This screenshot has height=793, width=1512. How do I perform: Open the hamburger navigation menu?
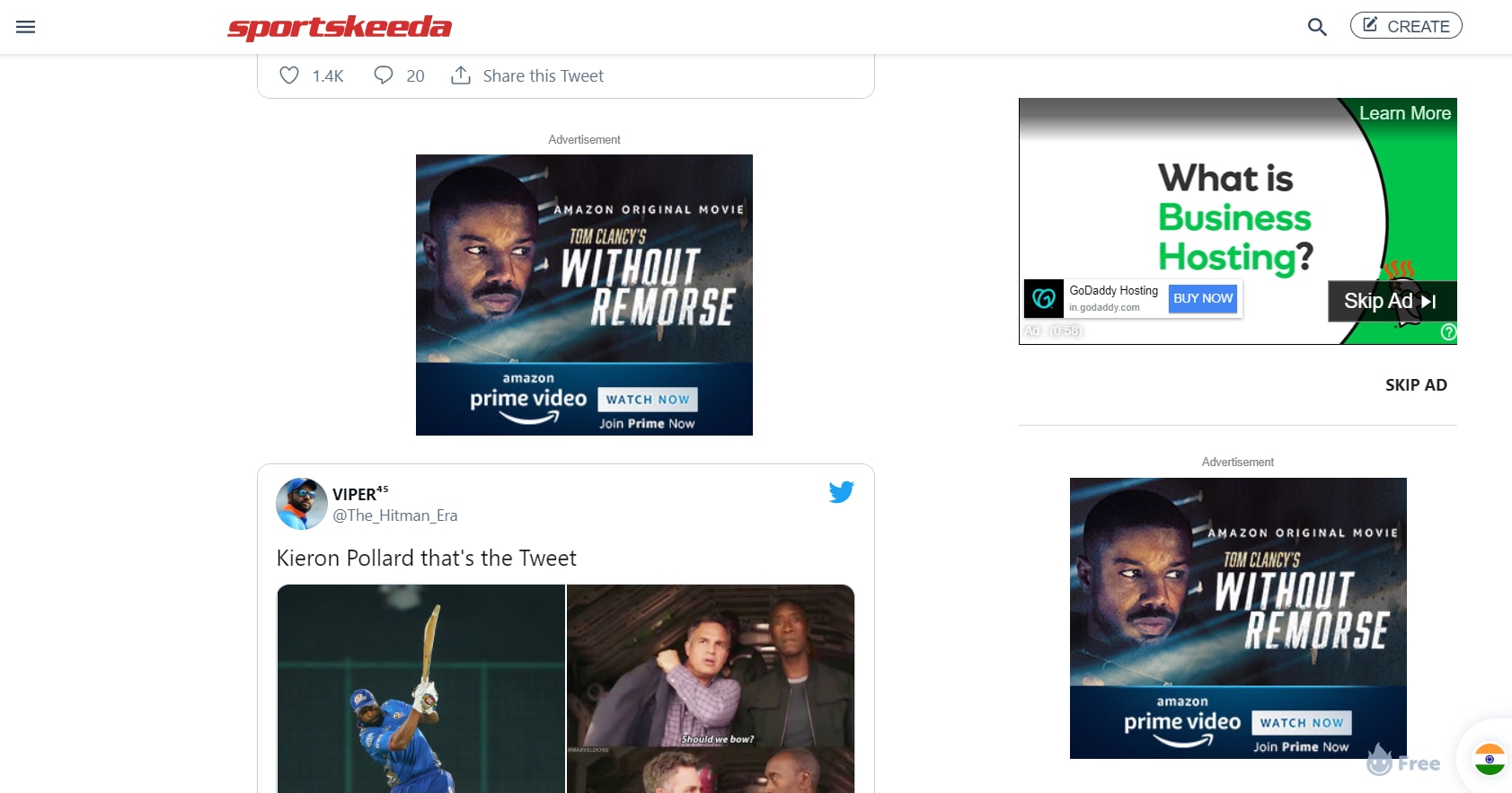coord(26,27)
